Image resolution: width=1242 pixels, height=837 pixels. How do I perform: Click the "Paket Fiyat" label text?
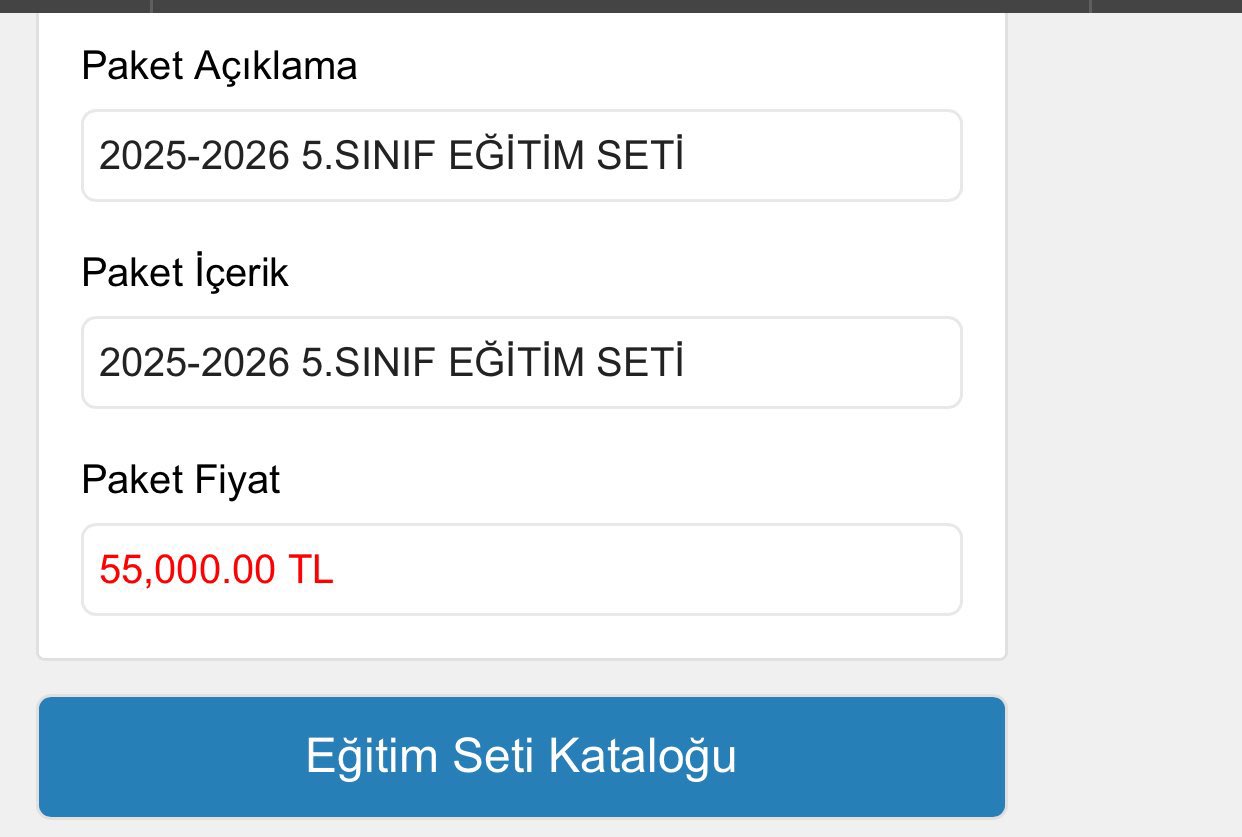(181, 480)
